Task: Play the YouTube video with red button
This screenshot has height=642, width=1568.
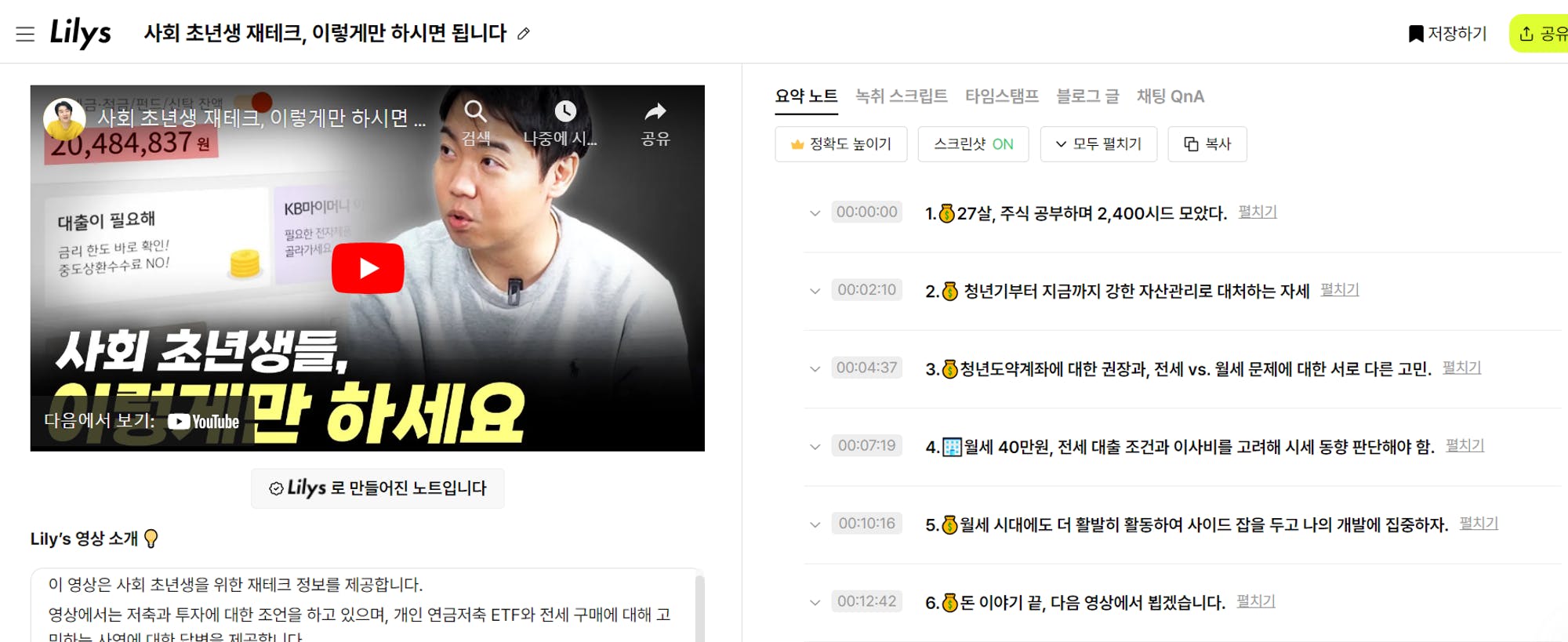Action: (368, 268)
